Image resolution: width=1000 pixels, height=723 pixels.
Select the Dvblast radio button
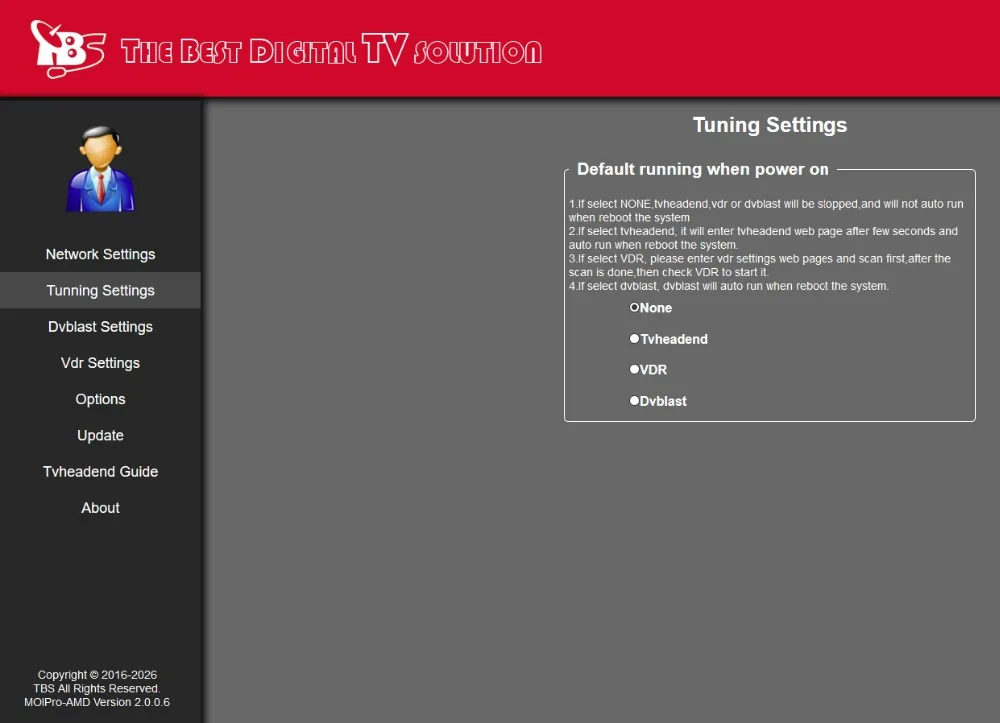click(635, 400)
